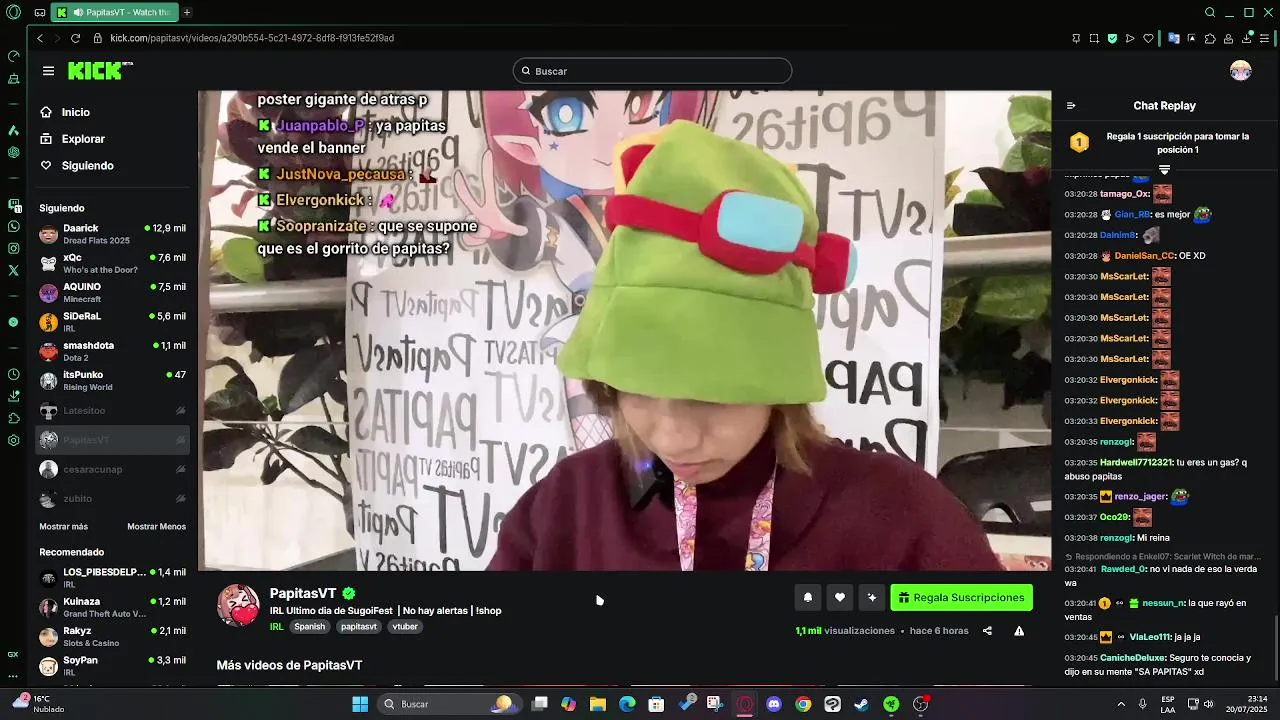Screen dimensions: 1280x720
Task: Open the Kick hamburger menu
Action: click(48, 71)
